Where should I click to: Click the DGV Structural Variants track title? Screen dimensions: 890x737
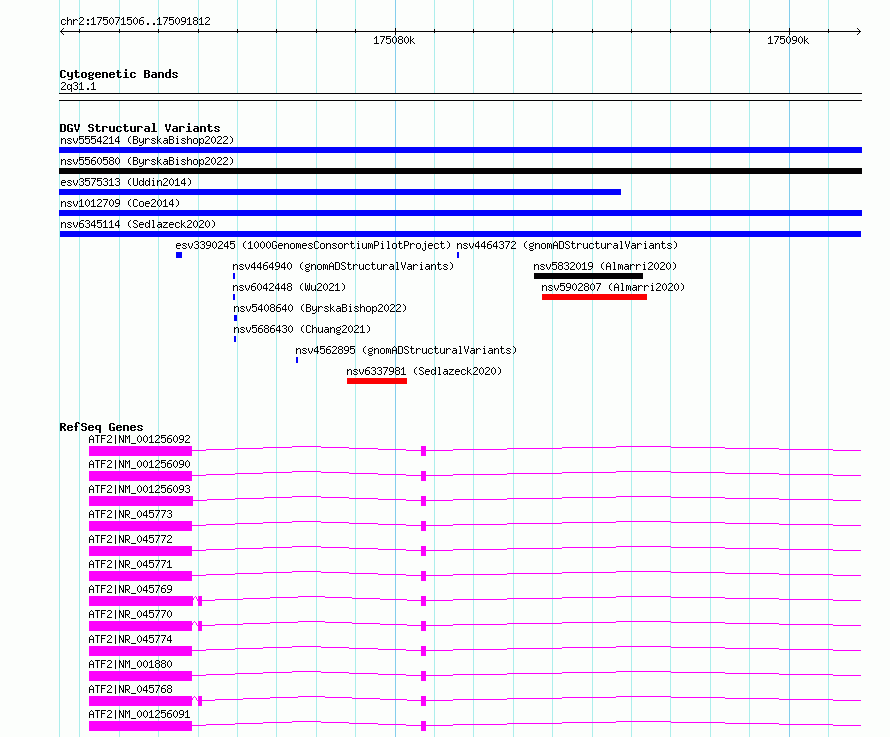pyautogui.click(x=140, y=128)
